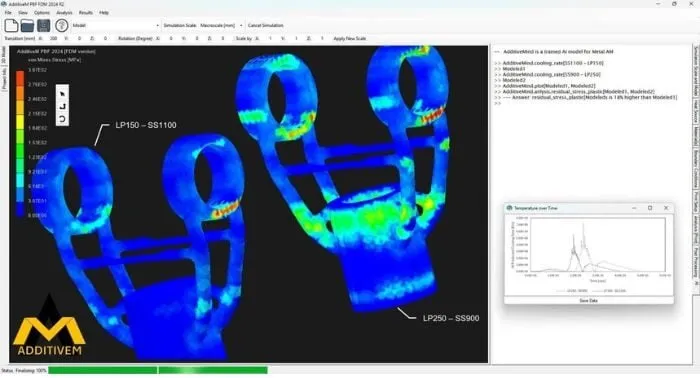The image size is (700, 378).
Task: Minimize the Temperature over Time window
Action: click(x=634, y=208)
